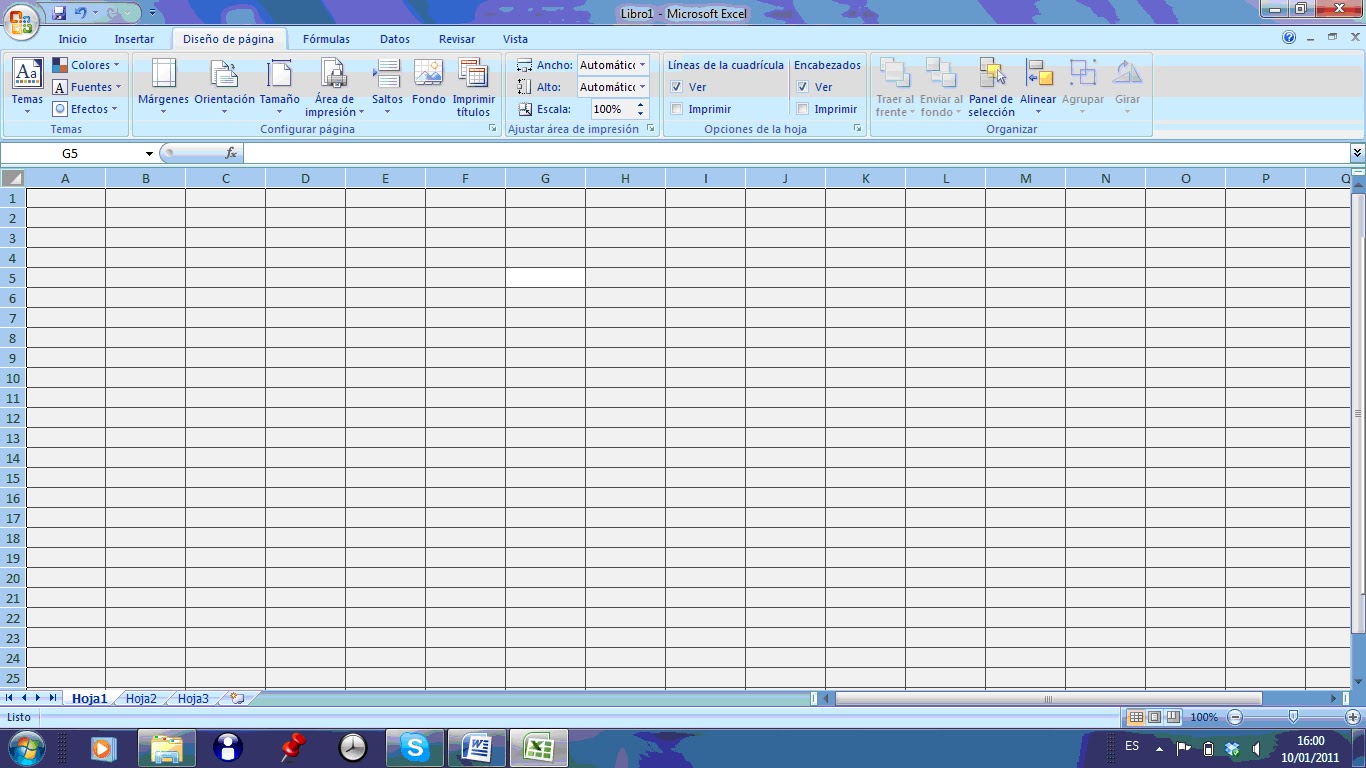Select the Hoja3 sheet tab
This screenshot has height=768, width=1366.
click(193, 699)
